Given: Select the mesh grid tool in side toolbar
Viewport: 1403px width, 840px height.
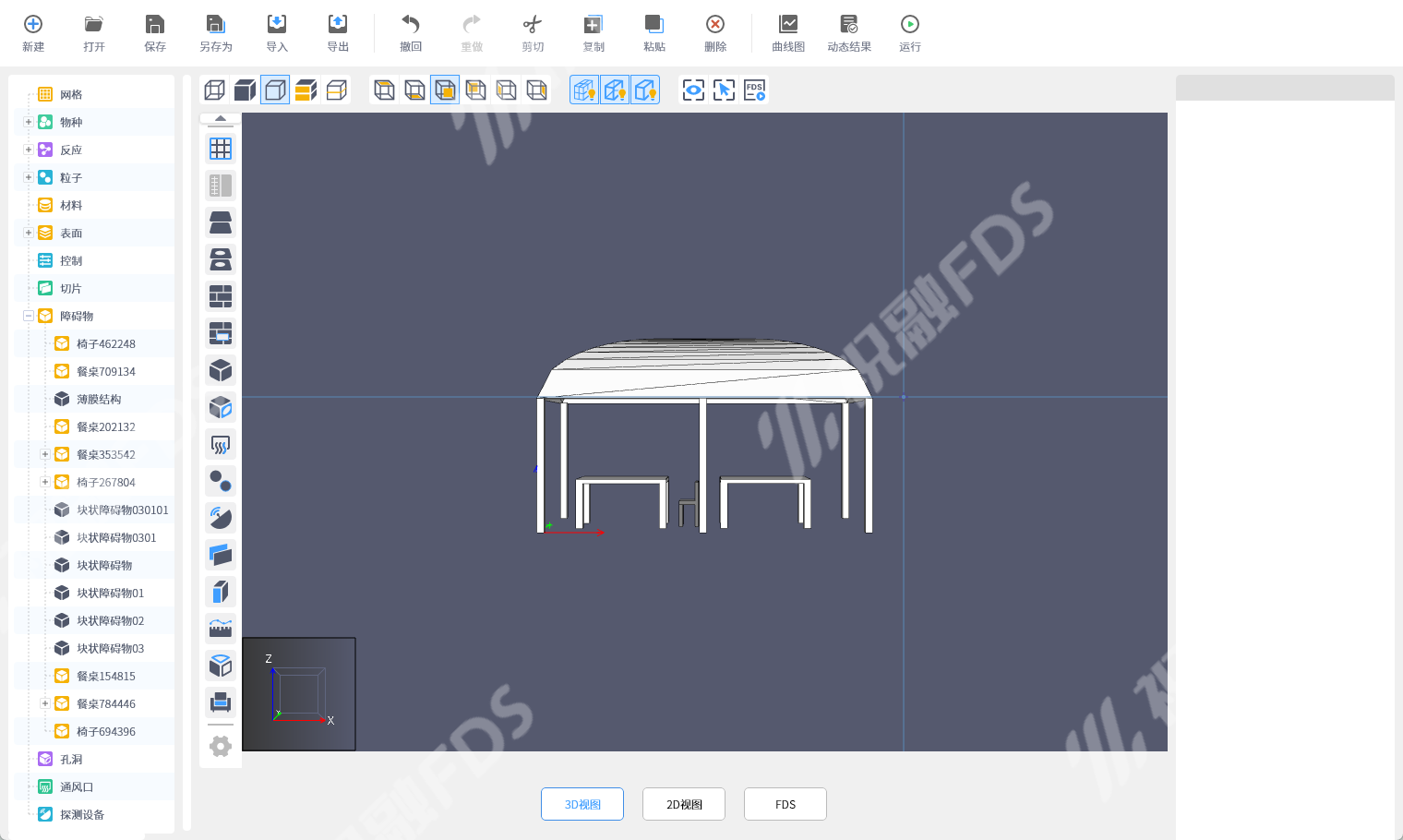Looking at the screenshot, I should point(221,149).
